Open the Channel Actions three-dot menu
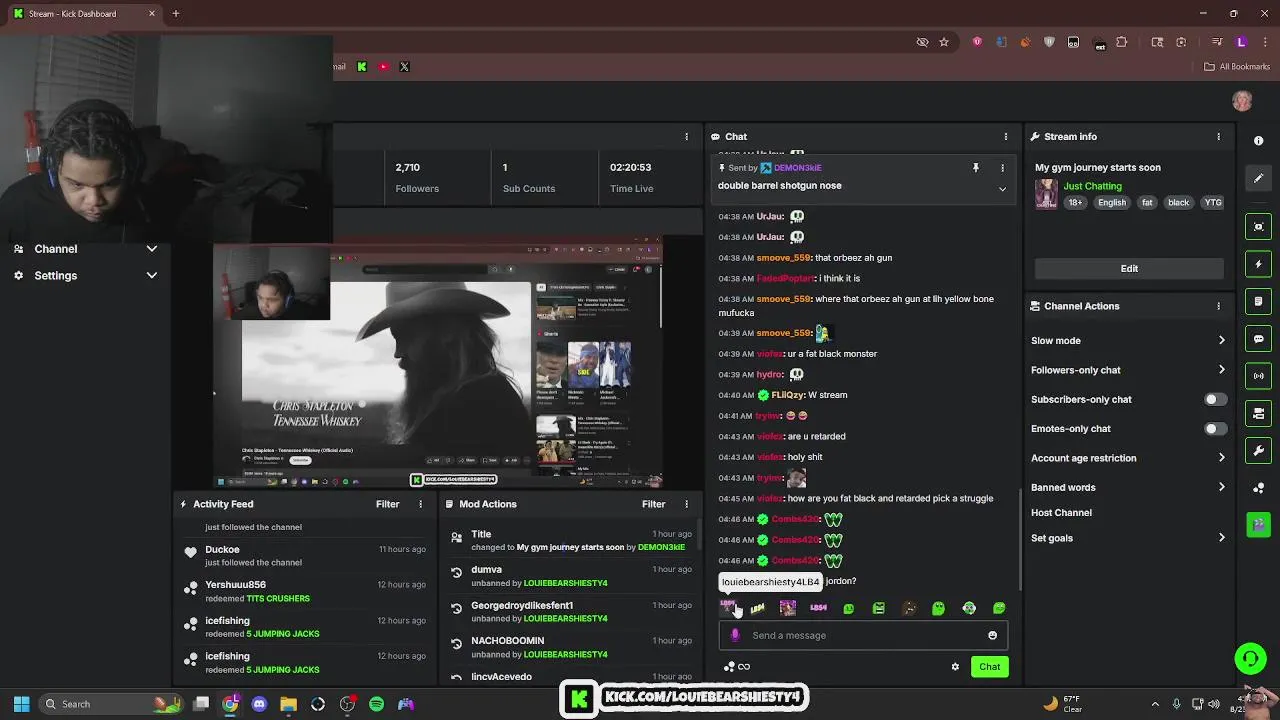The height and width of the screenshot is (720, 1280). [x=1218, y=306]
